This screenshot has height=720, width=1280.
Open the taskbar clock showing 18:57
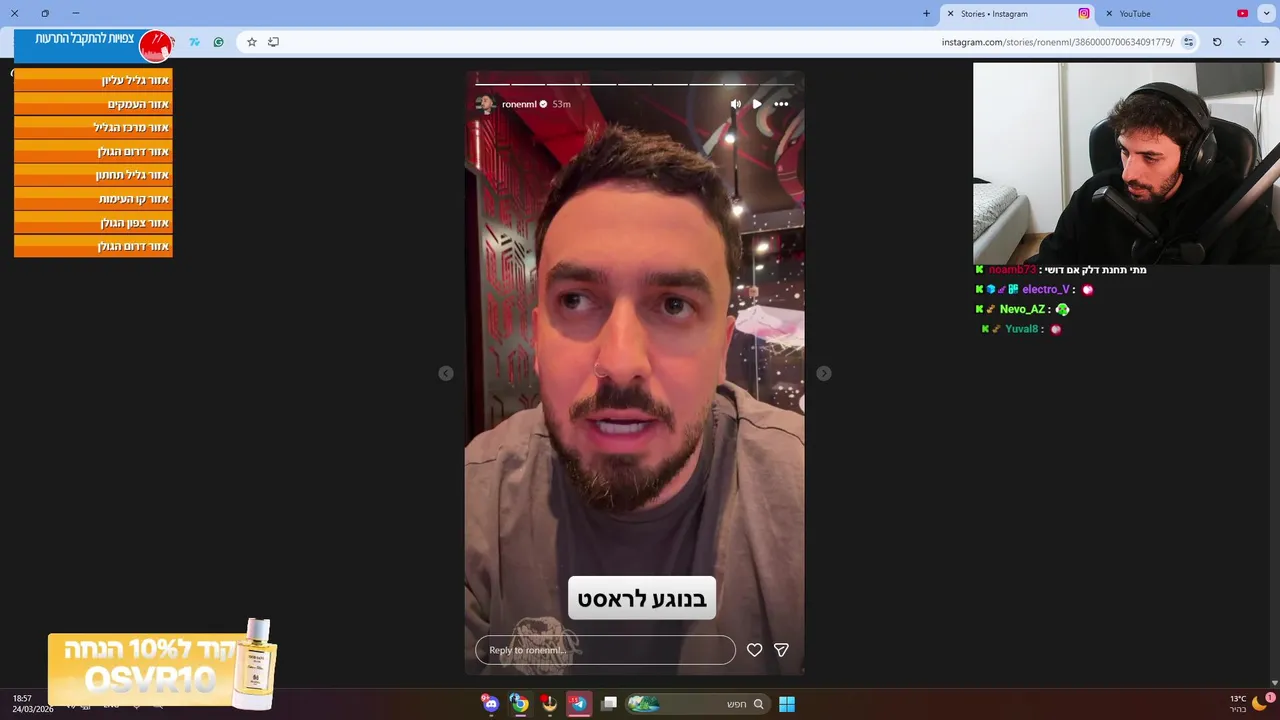(x=32, y=703)
